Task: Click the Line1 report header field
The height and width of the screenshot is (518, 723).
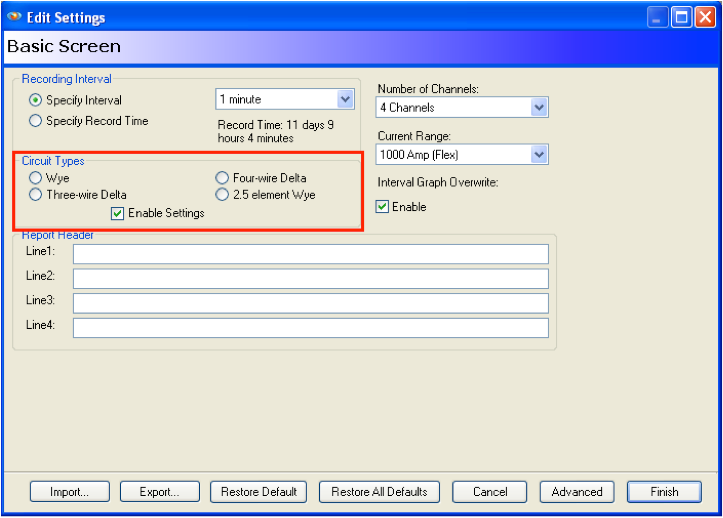Action: point(310,254)
